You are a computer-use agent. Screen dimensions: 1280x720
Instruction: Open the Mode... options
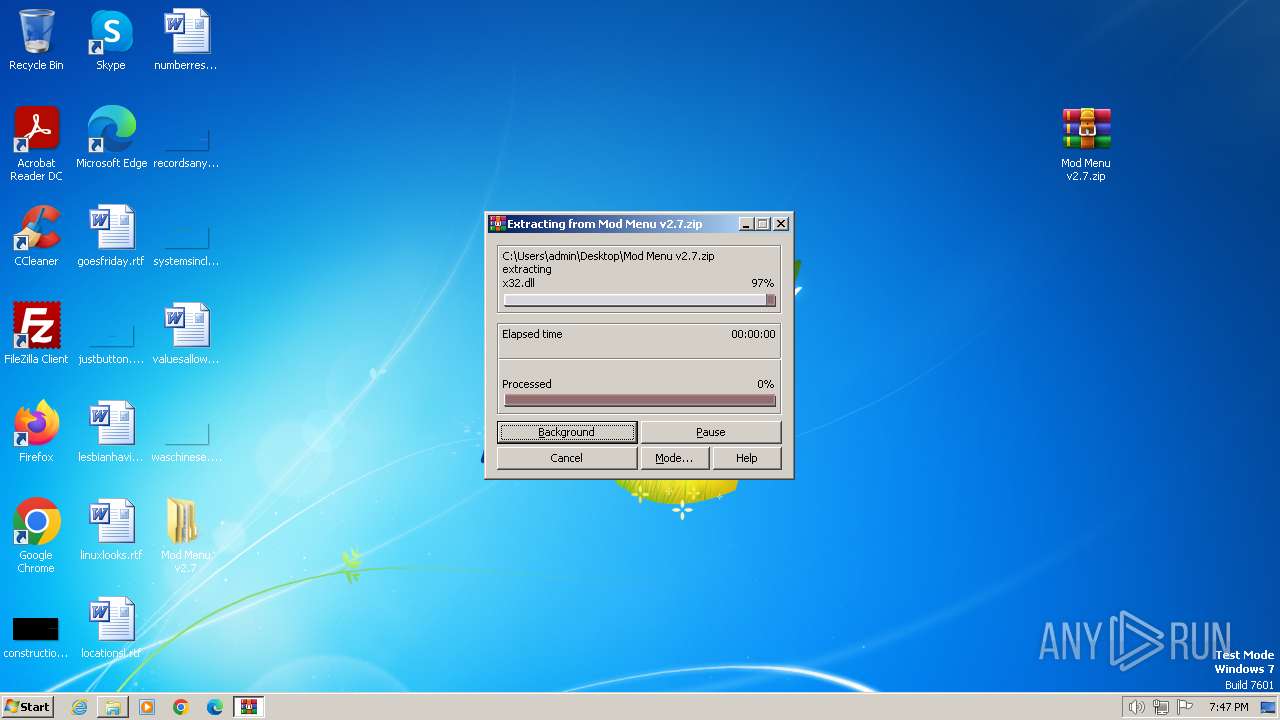(x=674, y=458)
